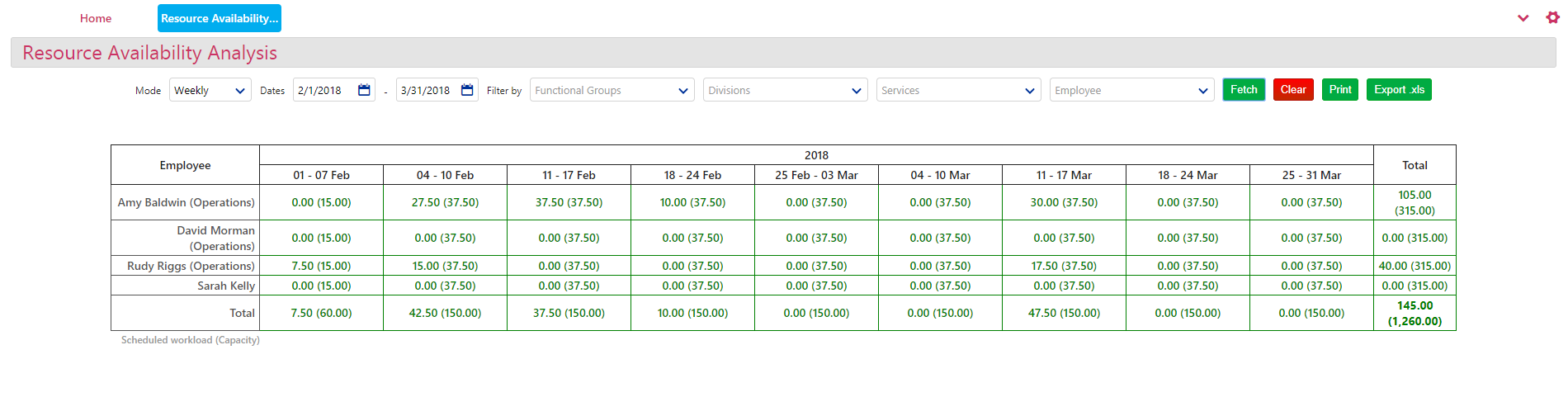Click the 11 - 17 Mar column header
This screenshot has width=1568, height=397.
1064,175
